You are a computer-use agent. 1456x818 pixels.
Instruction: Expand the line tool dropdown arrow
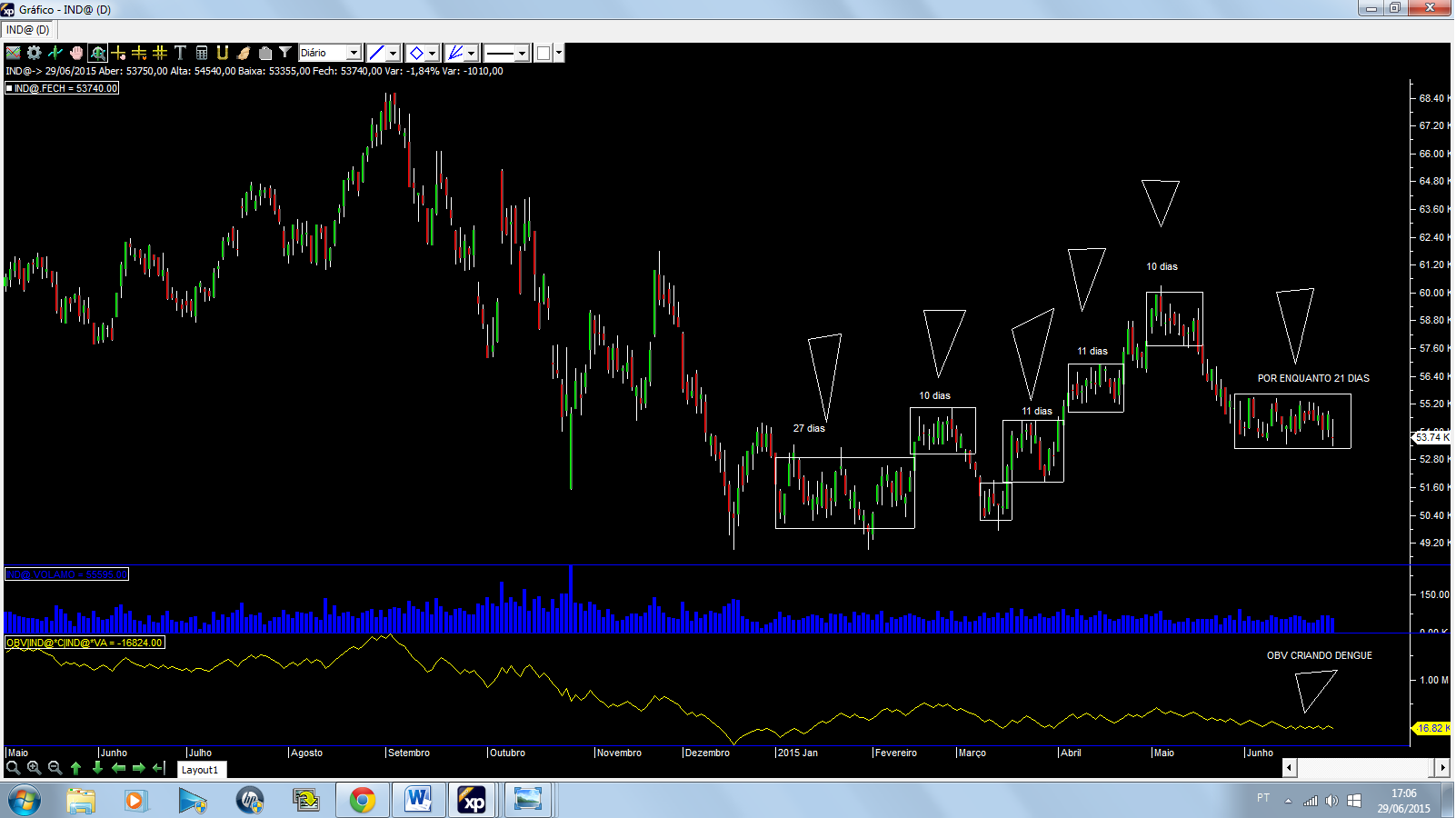point(393,53)
